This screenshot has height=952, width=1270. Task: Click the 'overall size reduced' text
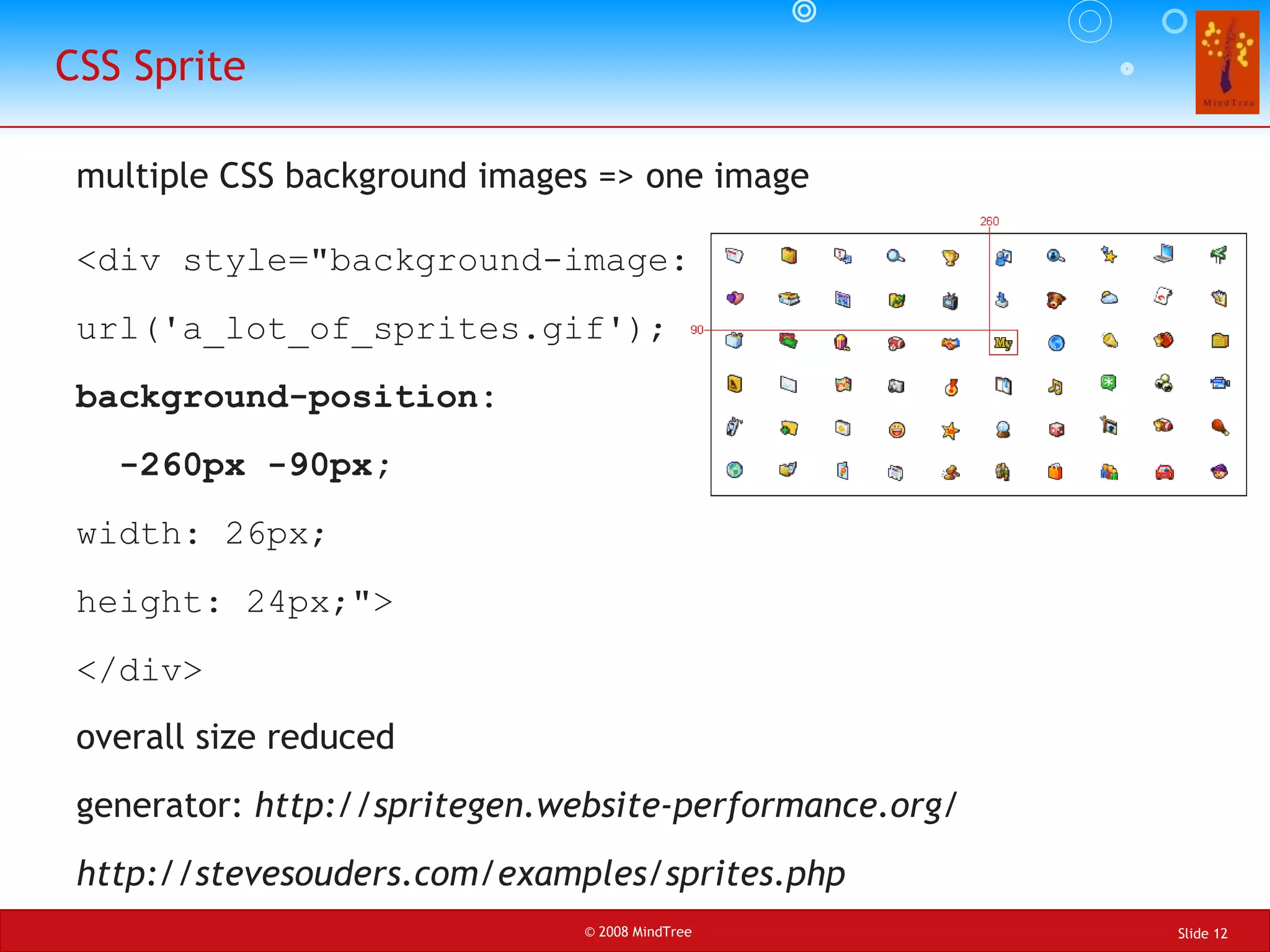(235, 737)
